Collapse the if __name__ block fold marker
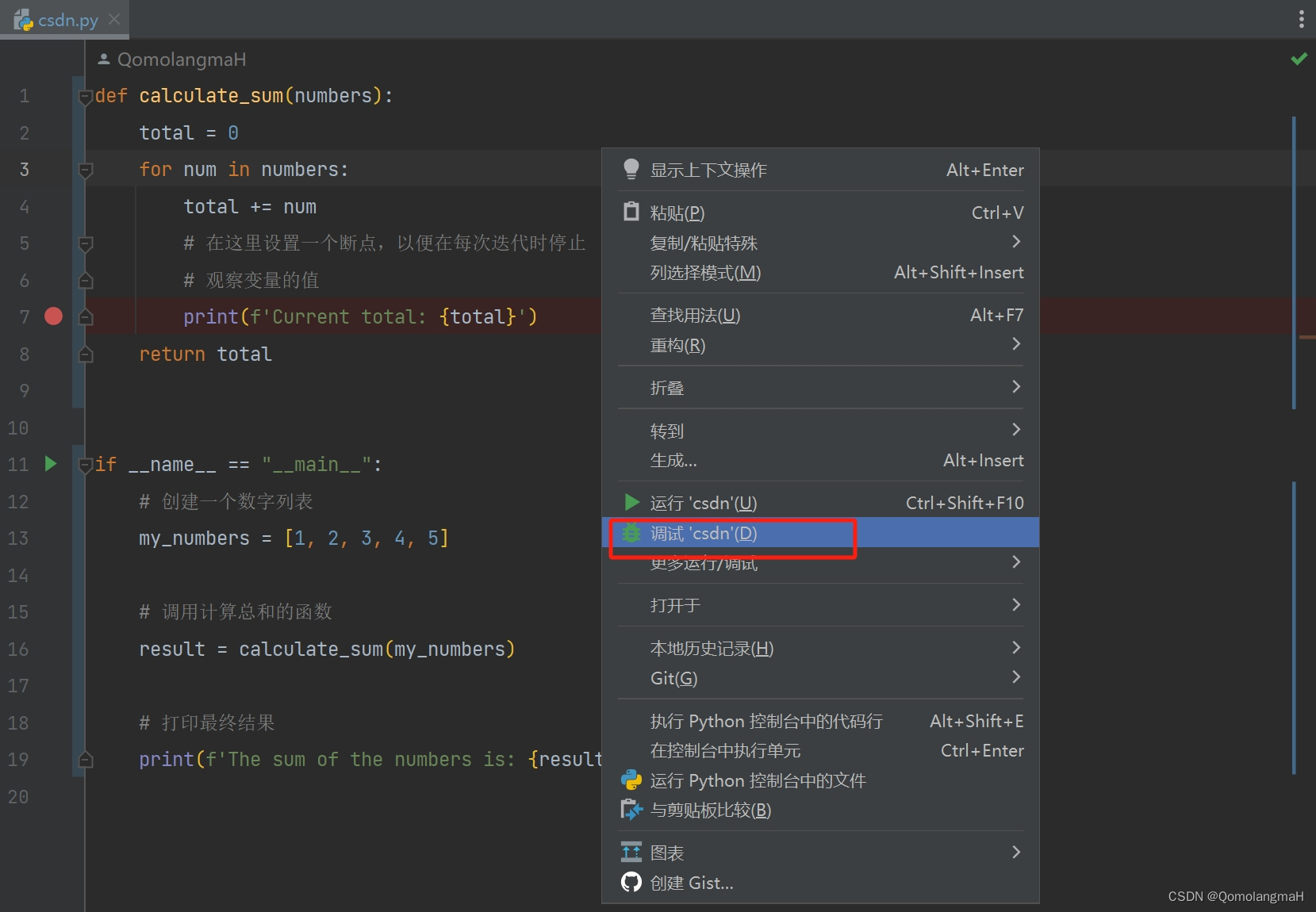The width and height of the screenshot is (1316, 912). (86, 466)
